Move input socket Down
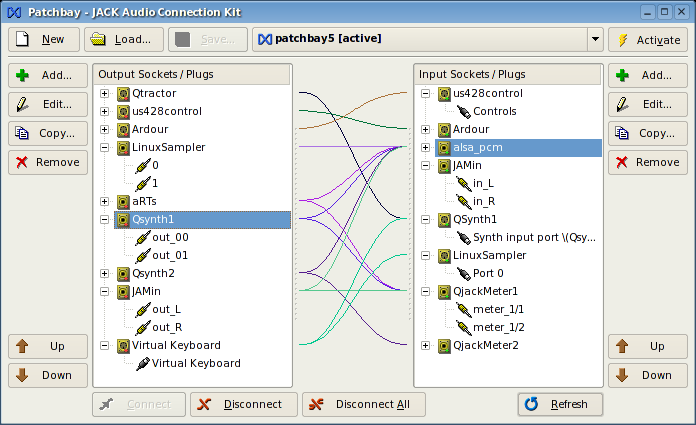Screen dimensions: 696x425 coord(648,376)
